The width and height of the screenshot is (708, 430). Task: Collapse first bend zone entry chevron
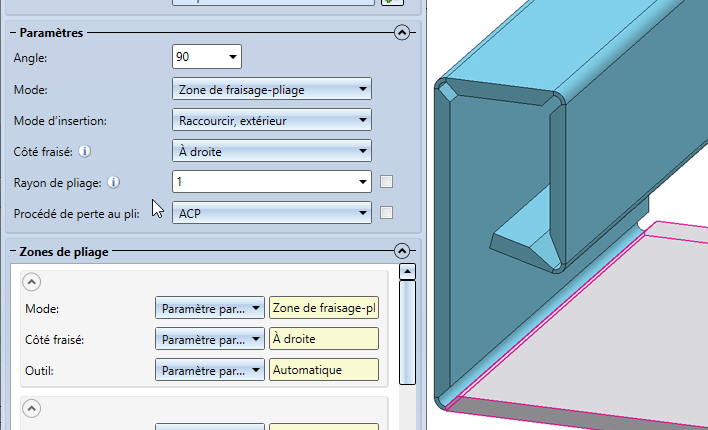click(31, 282)
